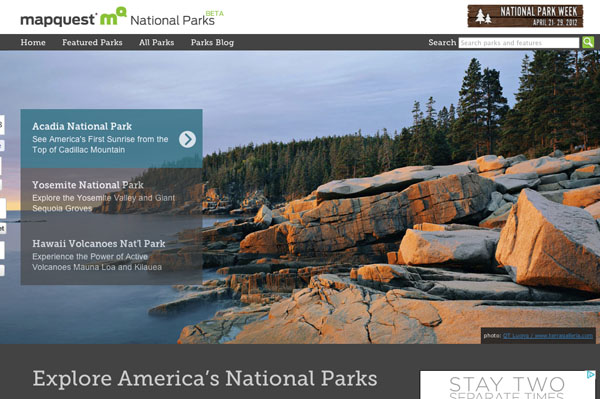Click the AdChoices triangle icon on the ad
This screenshot has height=399, width=600.
coord(591,375)
